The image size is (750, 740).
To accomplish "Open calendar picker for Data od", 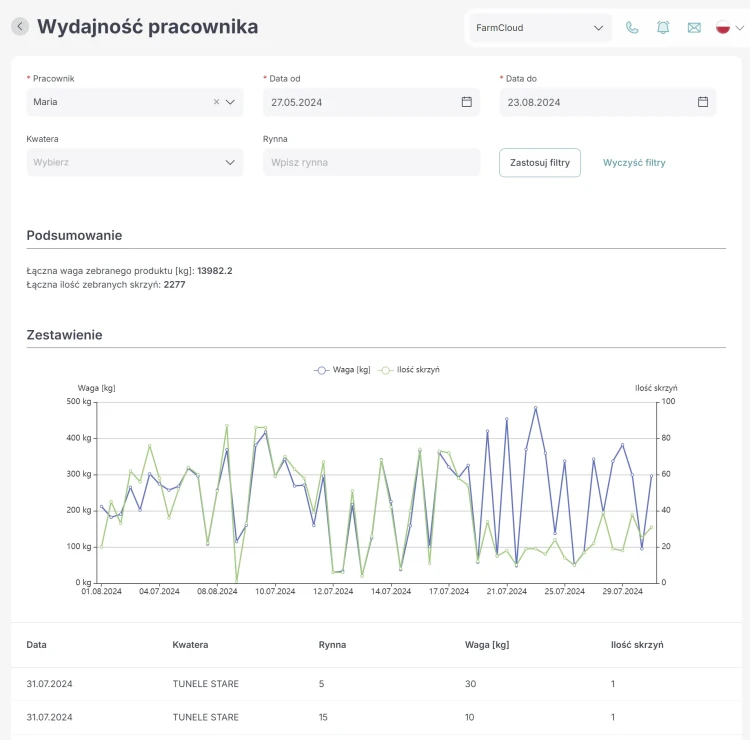I will click(466, 101).
